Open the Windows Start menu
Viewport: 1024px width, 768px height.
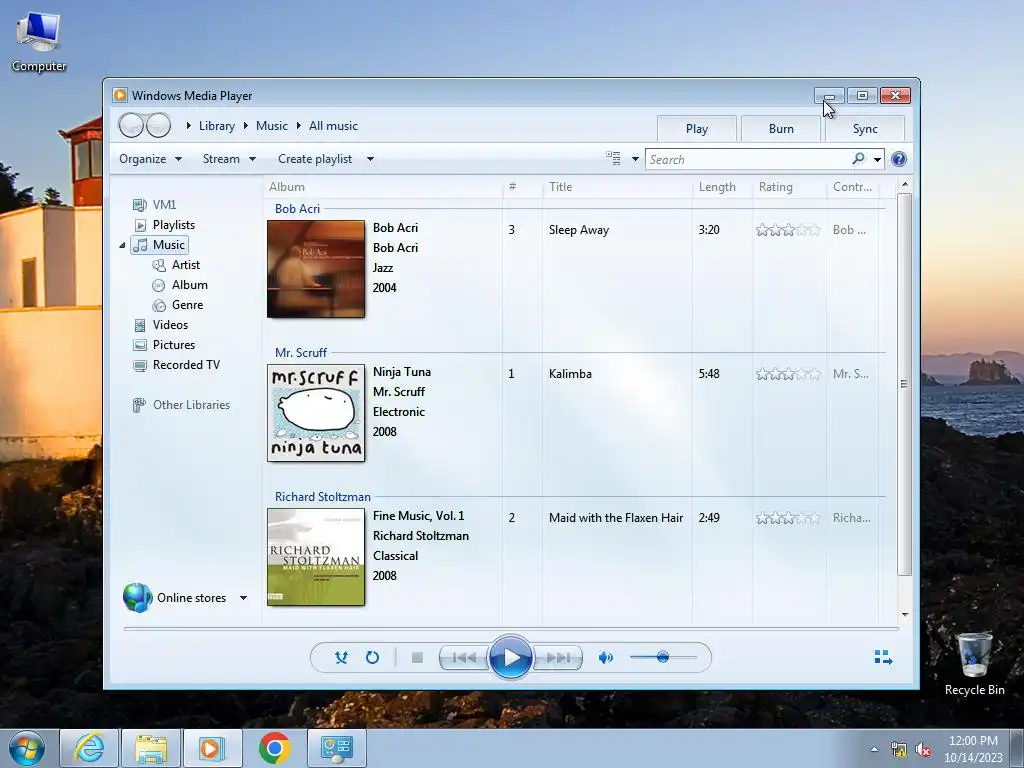point(27,748)
